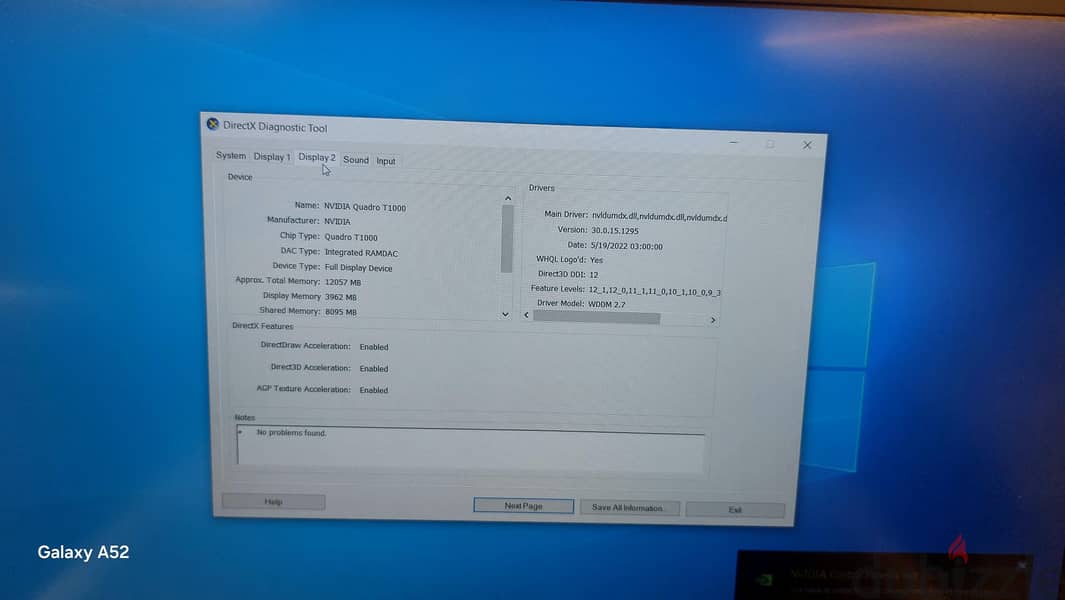Screen dimensions: 1065x600
Task: Click DAC Type value Integrated RAMDAC
Action: point(361,253)
